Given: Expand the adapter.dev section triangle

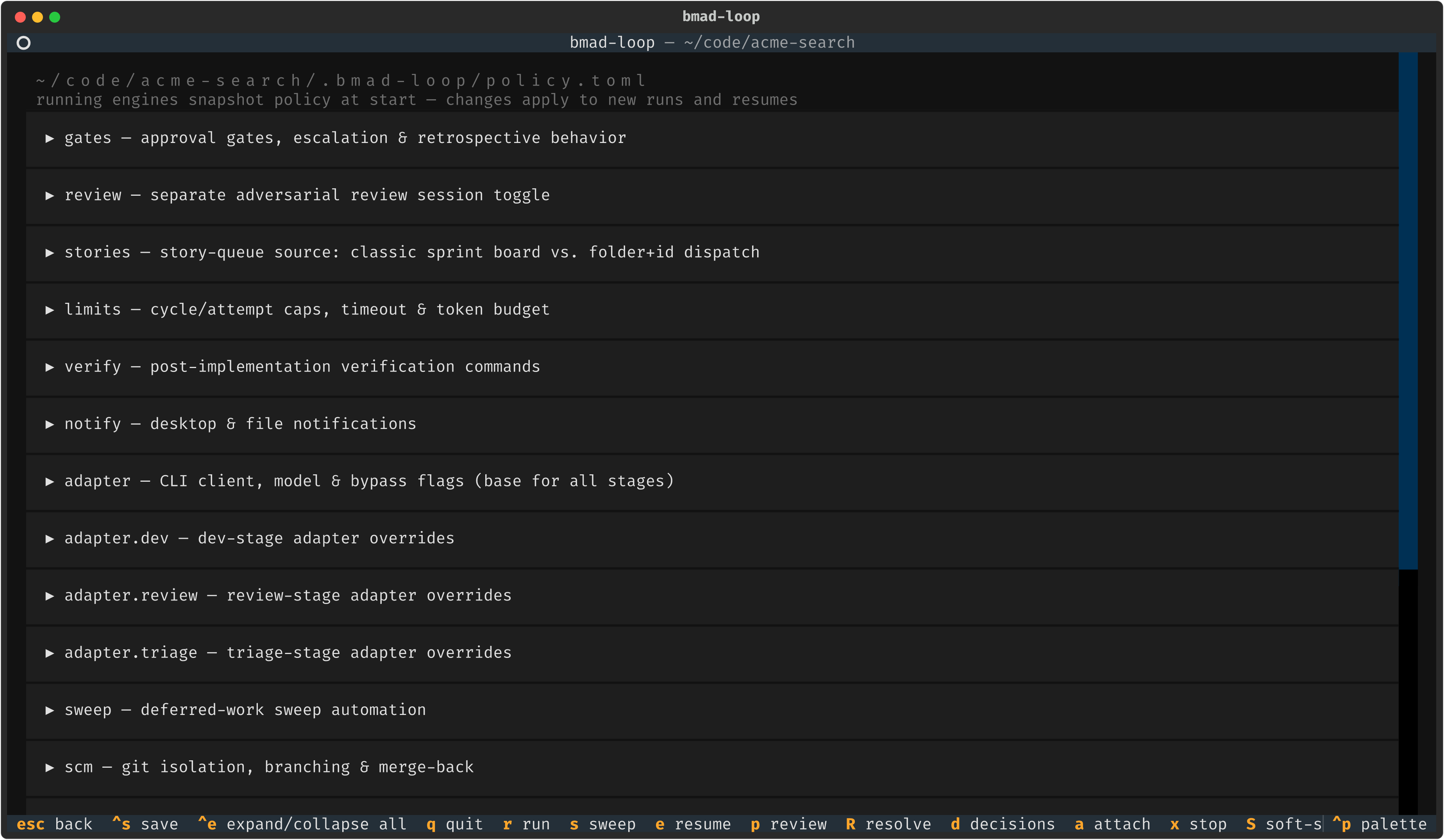Looking at the screenshot, I should [x=50, y=539].
